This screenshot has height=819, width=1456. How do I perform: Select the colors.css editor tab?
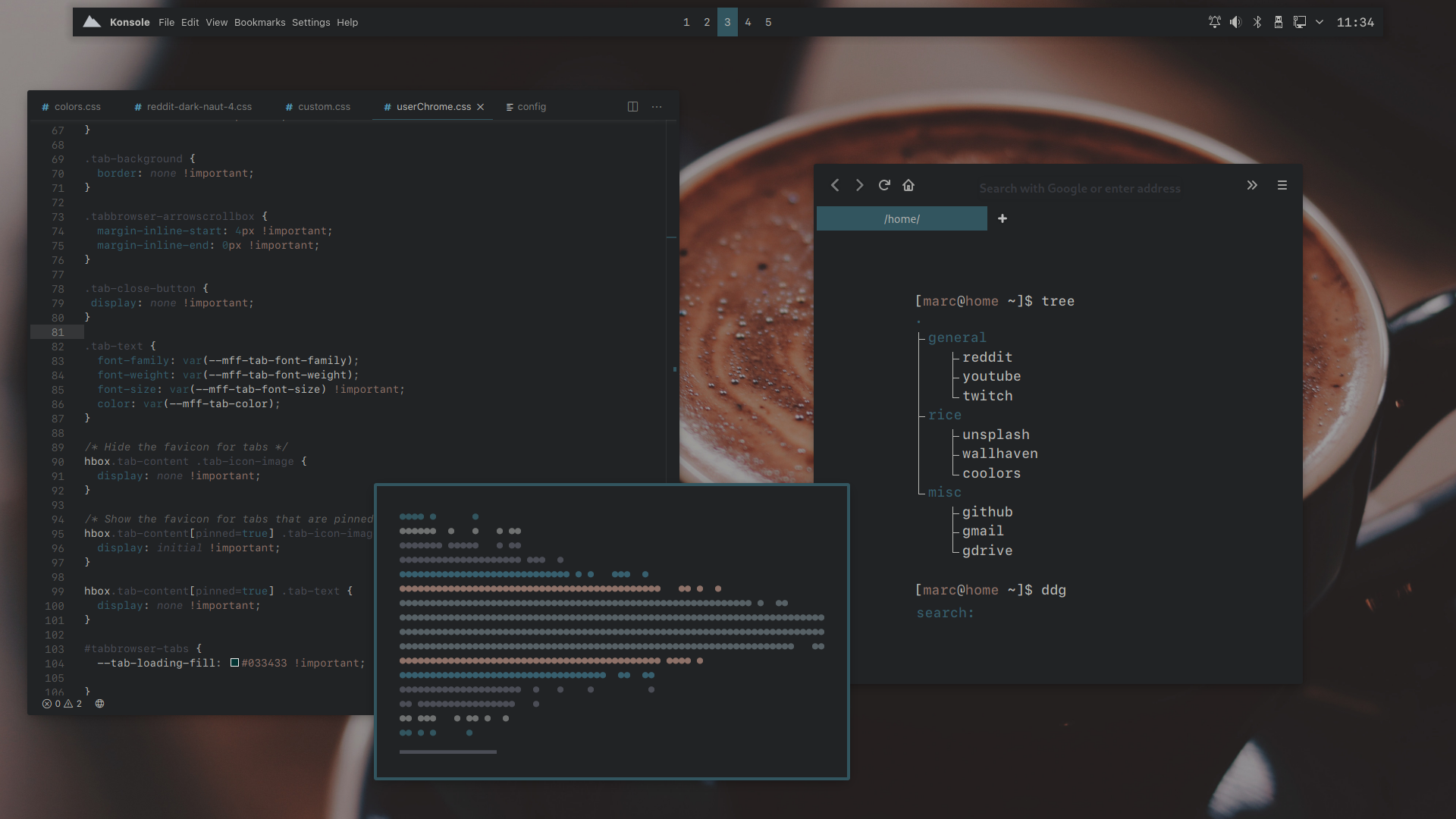pyautogui.click(x=77, y=106)
